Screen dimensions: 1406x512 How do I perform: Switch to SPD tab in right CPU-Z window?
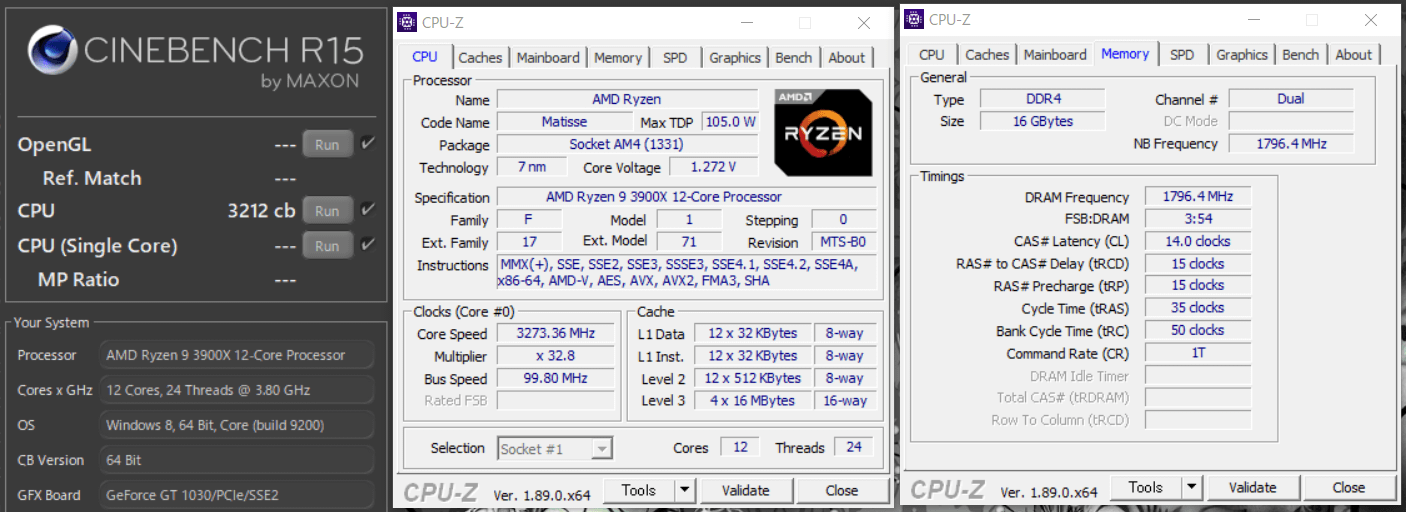(1182, 55)
